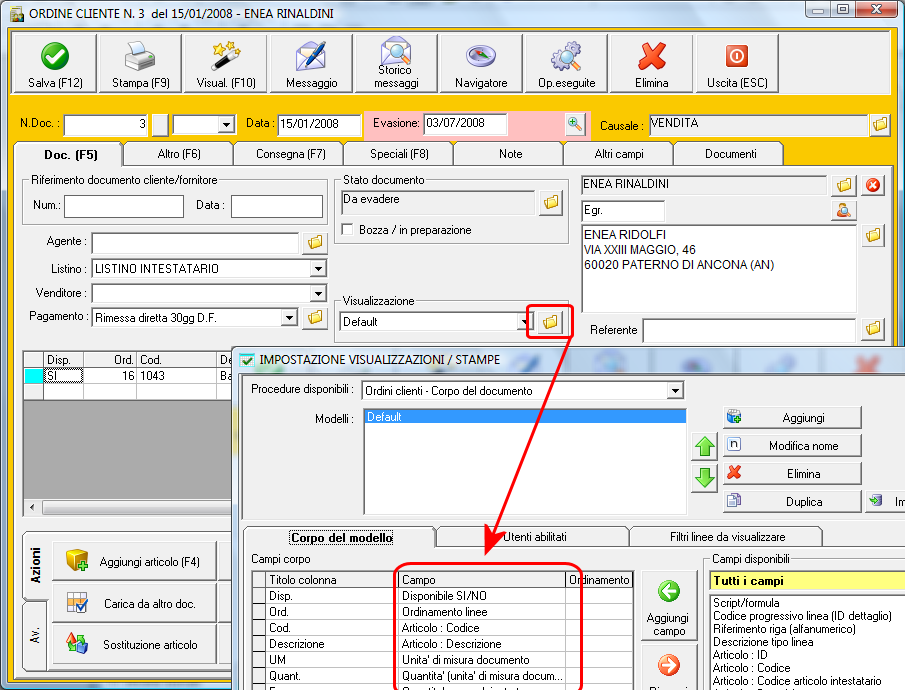Launch the Navigatore compass tool
Viewport: 905px width, 690px height.
tap(481, 64)
